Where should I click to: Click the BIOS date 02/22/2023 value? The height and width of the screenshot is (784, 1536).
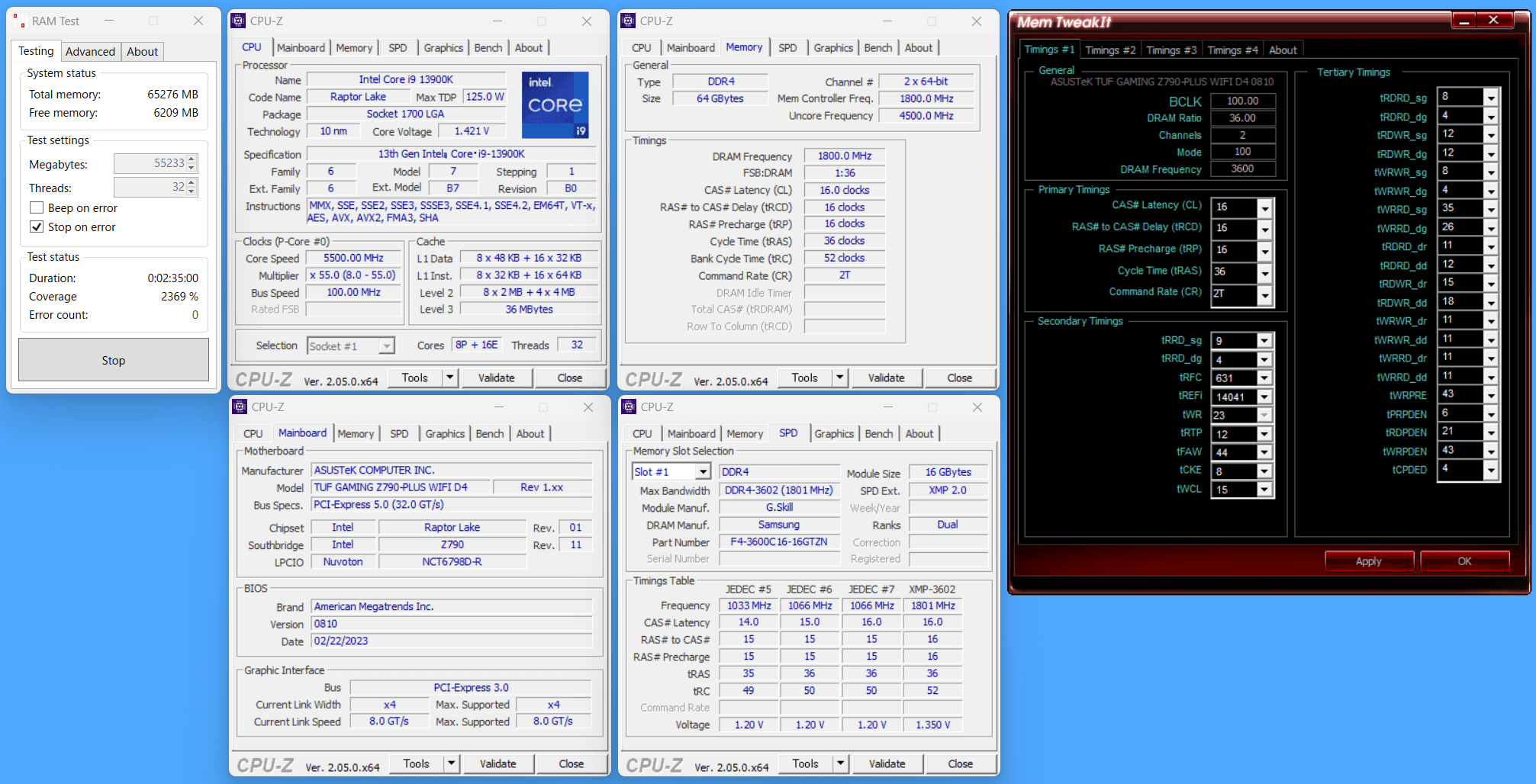[452, 641]
